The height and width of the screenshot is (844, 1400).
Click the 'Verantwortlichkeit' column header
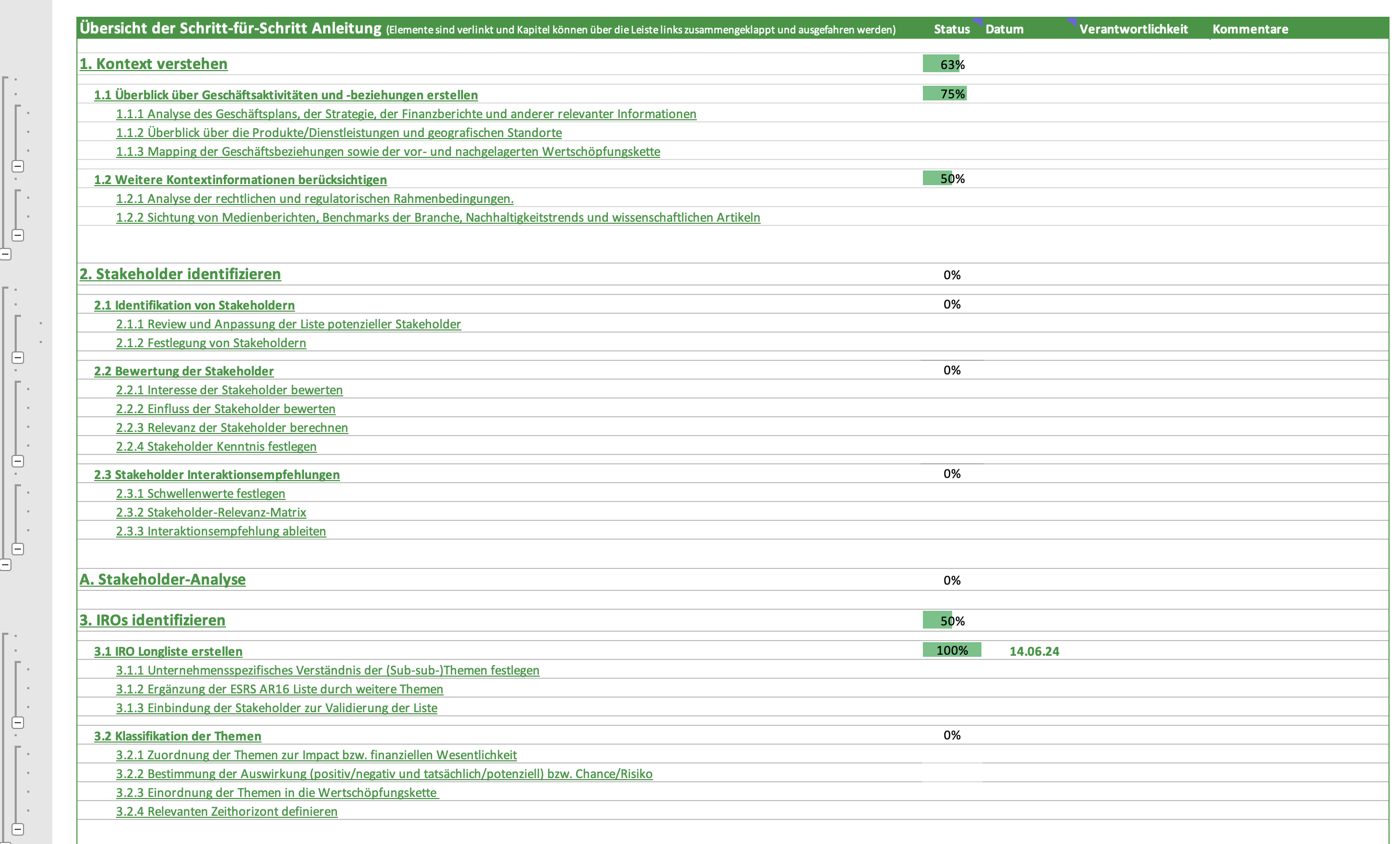1134,29
